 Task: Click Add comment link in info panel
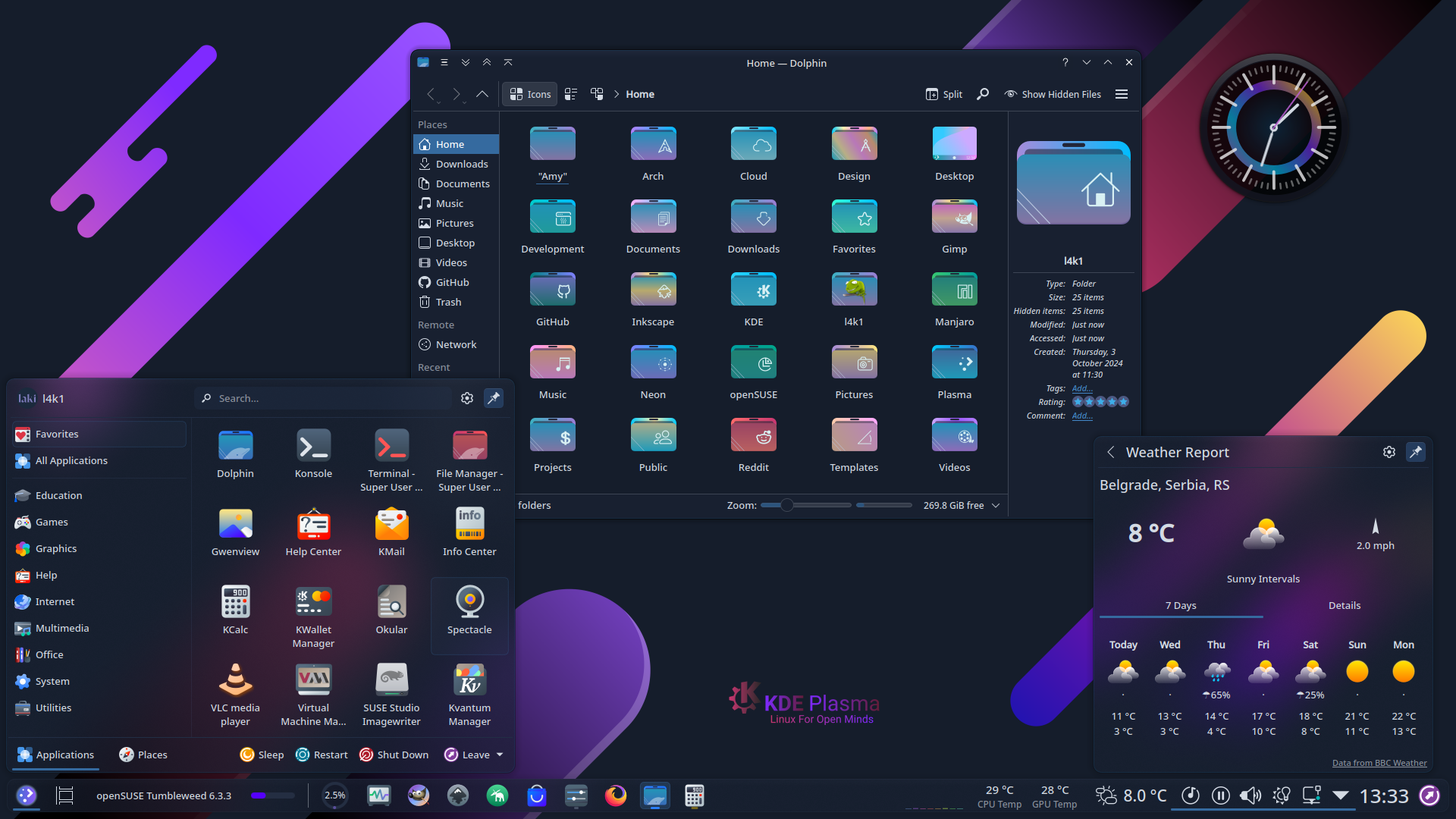tap(1082, 416)
